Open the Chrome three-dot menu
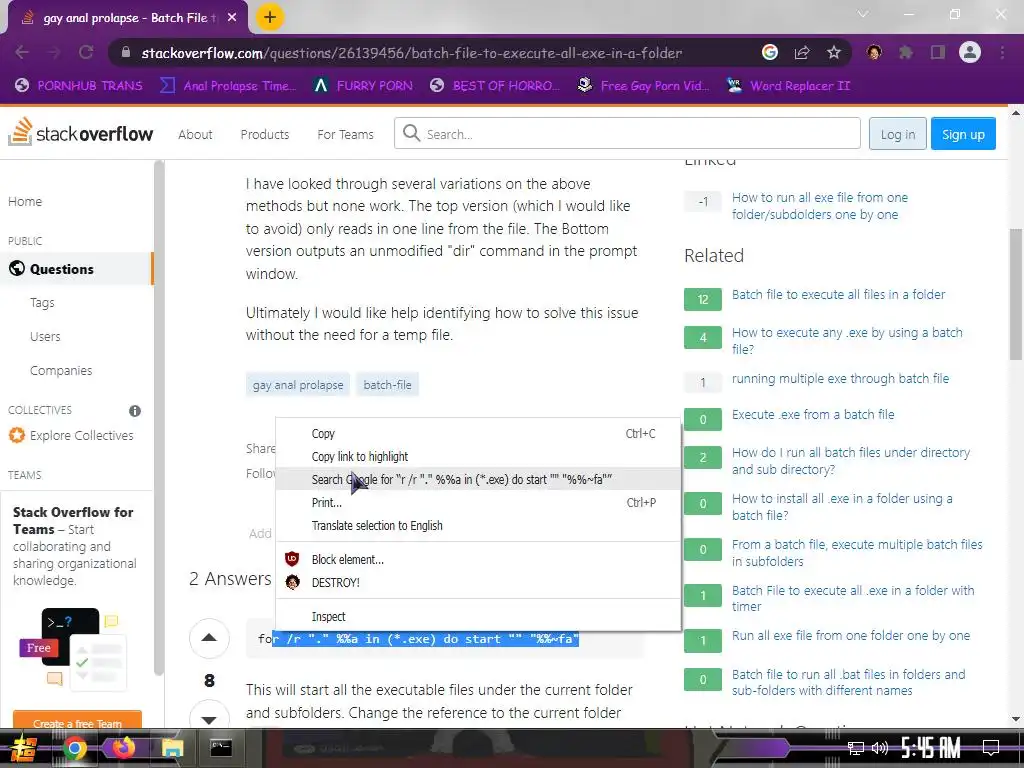This screenshot has width=1024, height=768. click(1002, 53)
